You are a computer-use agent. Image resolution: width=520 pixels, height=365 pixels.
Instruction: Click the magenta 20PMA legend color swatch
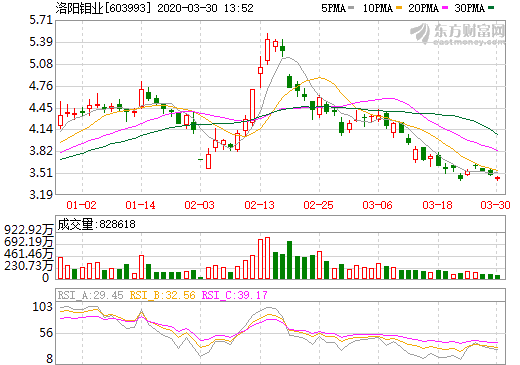pyautogui.click(x=445, y=7)
